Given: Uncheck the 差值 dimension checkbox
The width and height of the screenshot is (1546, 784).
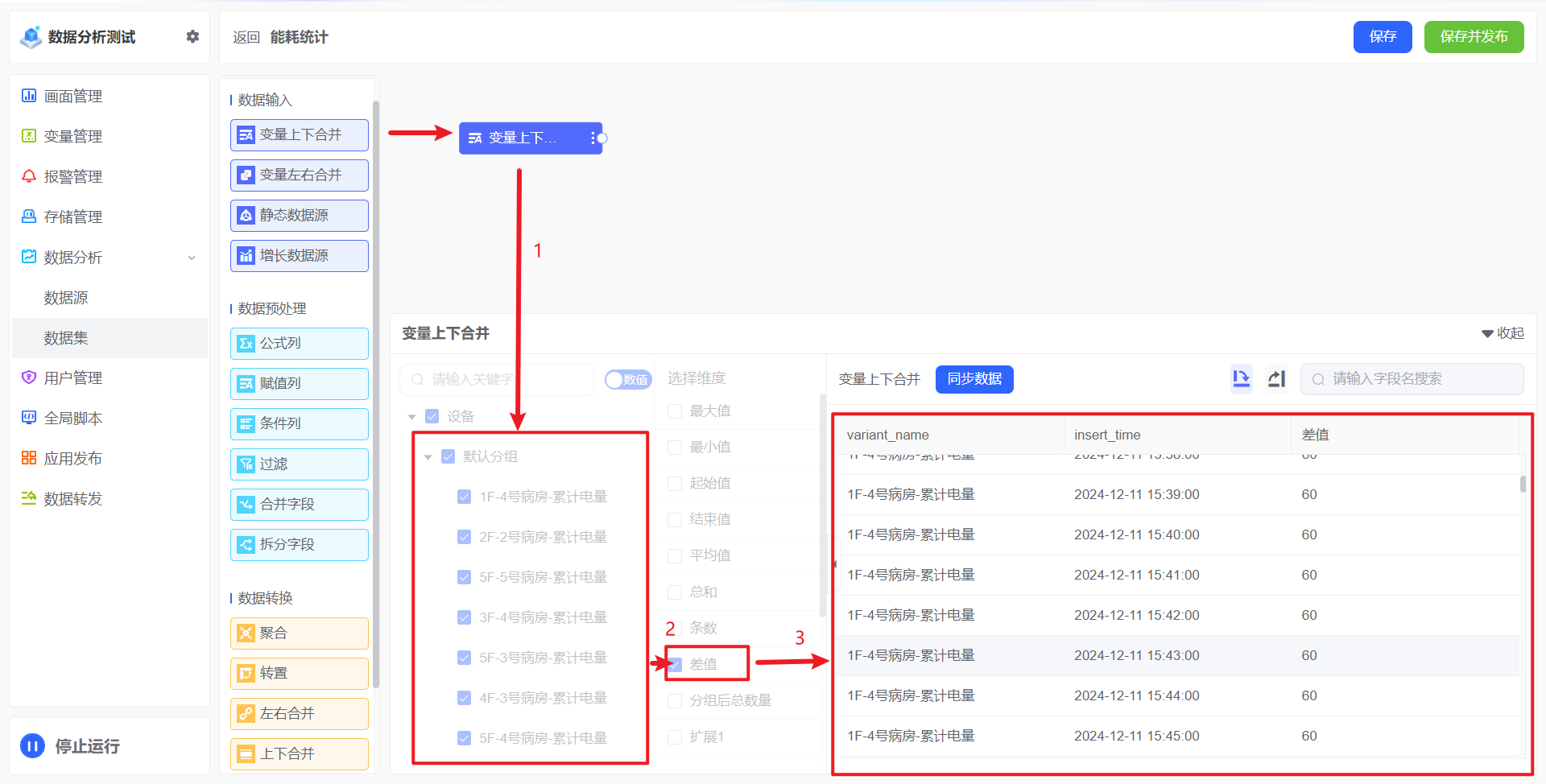Looking at the screenshot, I should [675, 664].
